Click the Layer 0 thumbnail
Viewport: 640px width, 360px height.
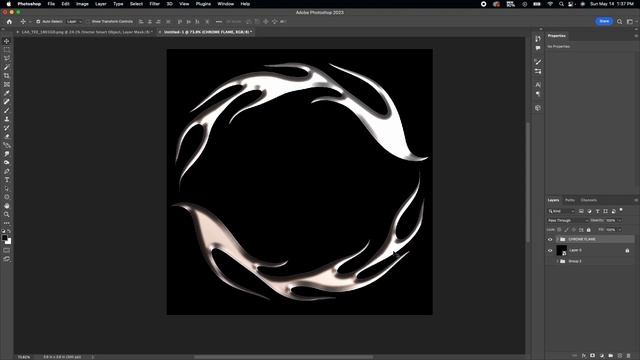[x=562, y=250]
